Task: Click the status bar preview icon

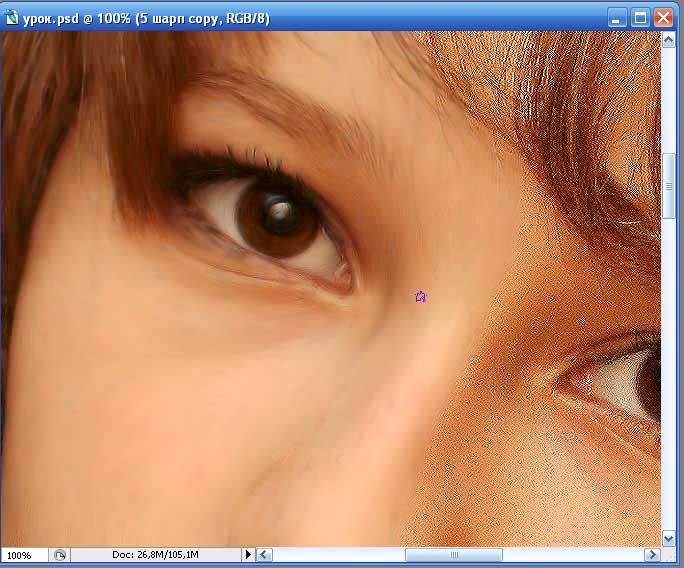Action: click(60, 555)
